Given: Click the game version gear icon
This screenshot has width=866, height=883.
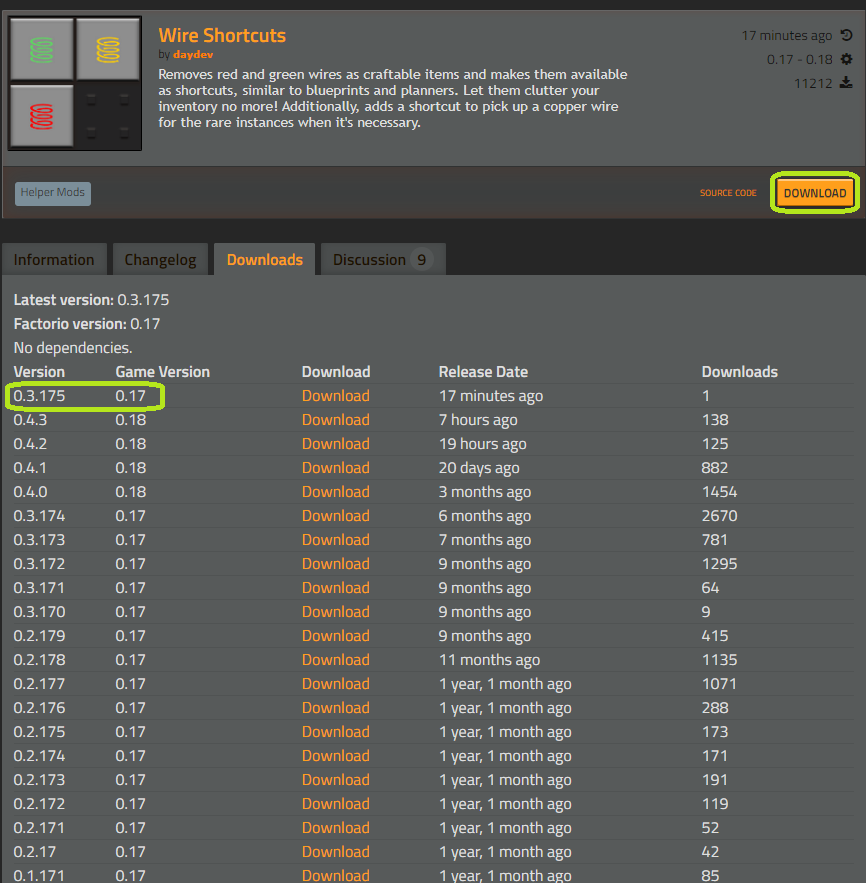Looking at the screenshot, I should coord(846,60).
